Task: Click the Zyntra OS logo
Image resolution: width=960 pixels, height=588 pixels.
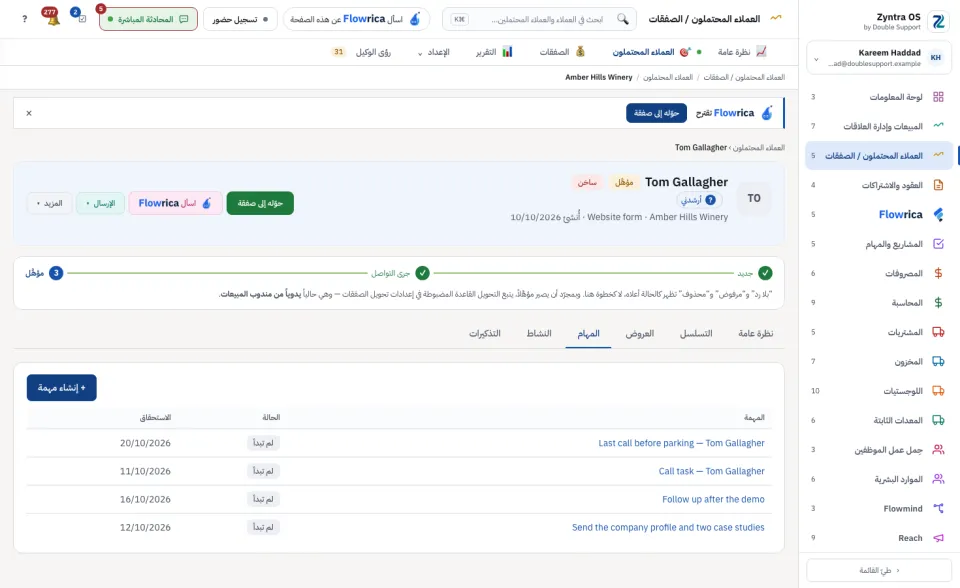Action: click(938, 21)
